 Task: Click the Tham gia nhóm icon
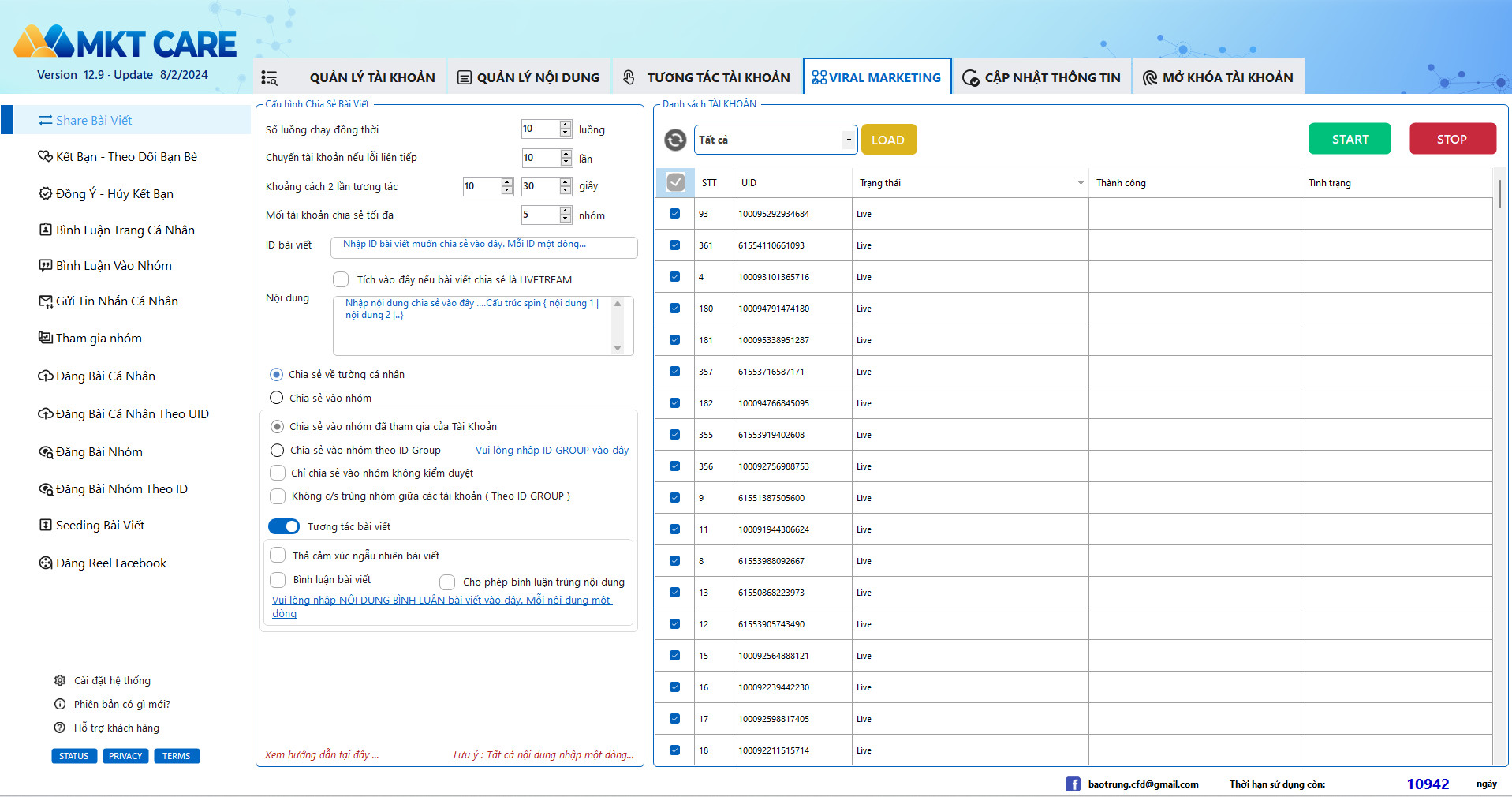click(x=46, y=338)
